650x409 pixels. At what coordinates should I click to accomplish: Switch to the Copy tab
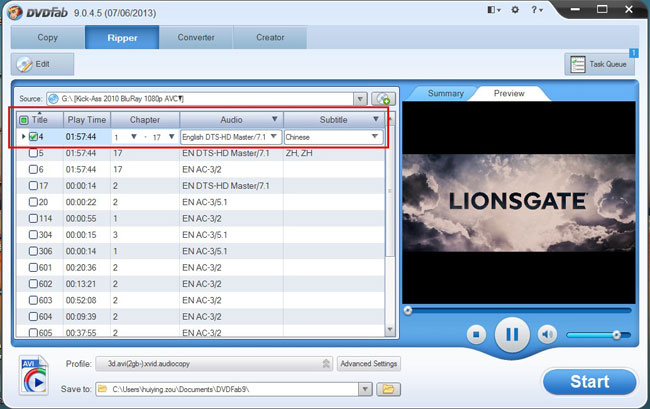[x=48, y=37]
